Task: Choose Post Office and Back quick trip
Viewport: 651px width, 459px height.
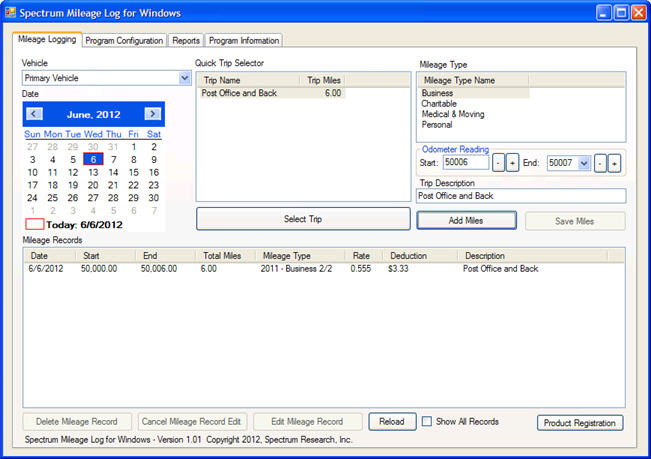Action: pos(243,93)
